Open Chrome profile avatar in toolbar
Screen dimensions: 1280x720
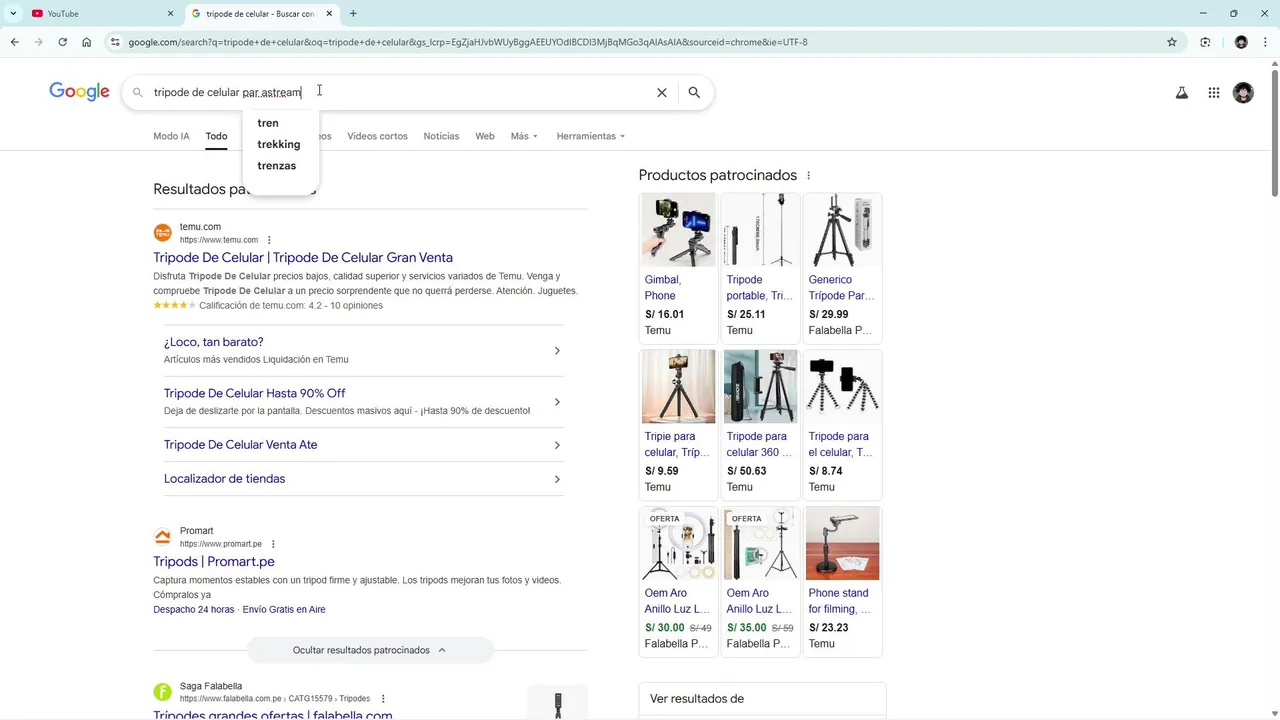pos(1241,42)
